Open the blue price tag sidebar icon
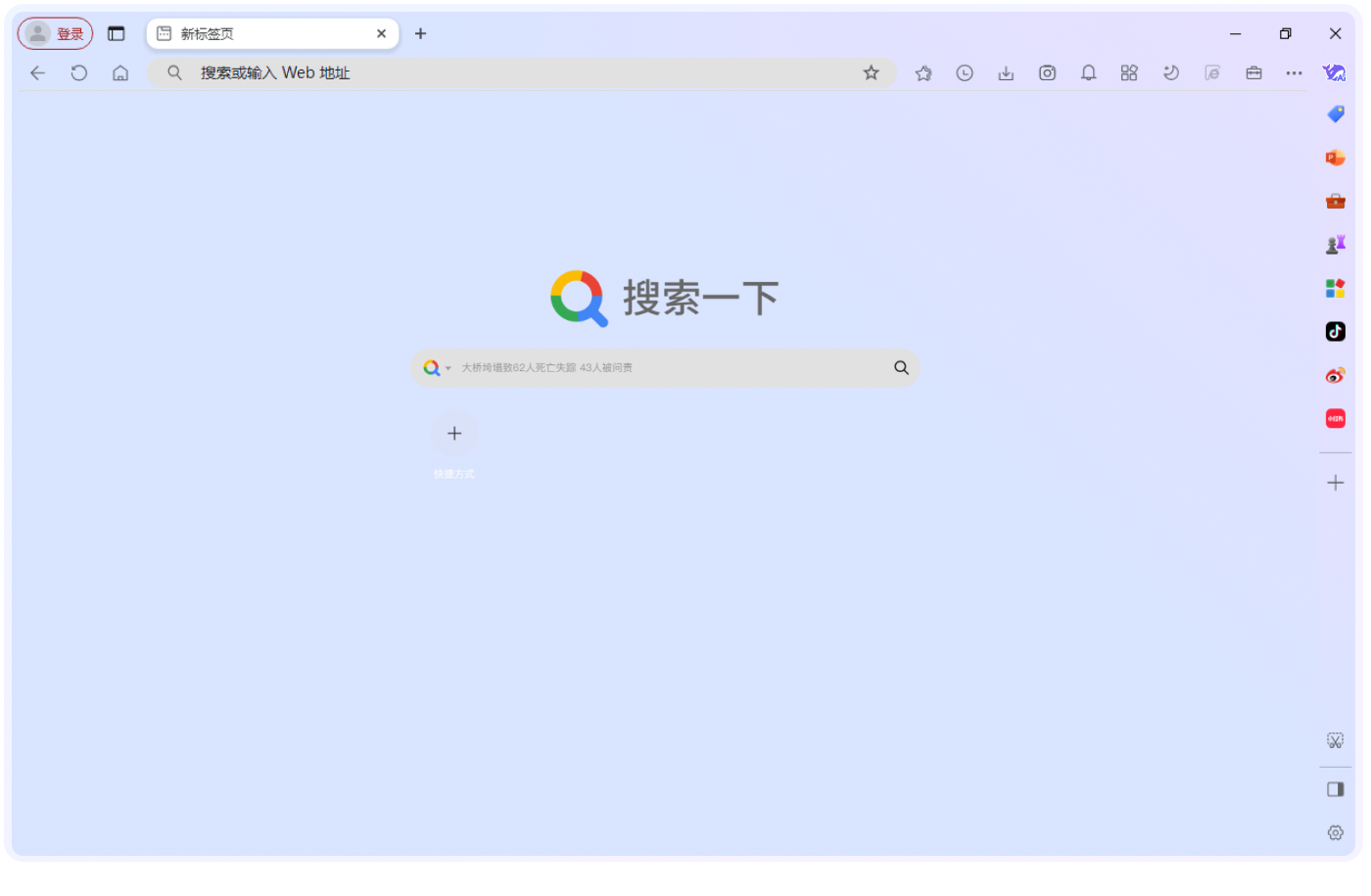The width and height of the screenshot is (1371, 896). (x=1336, y=115)
